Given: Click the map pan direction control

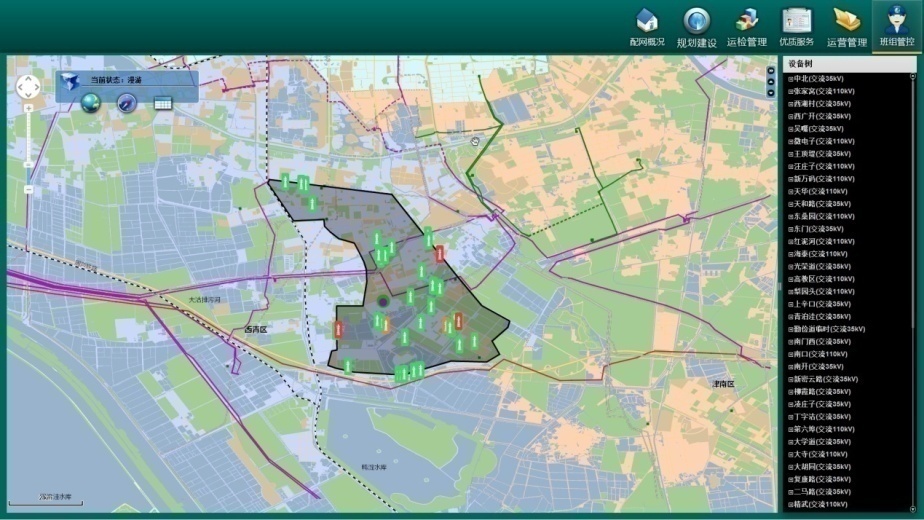Looking at the screenshot, I should click(x=28, y=86).
